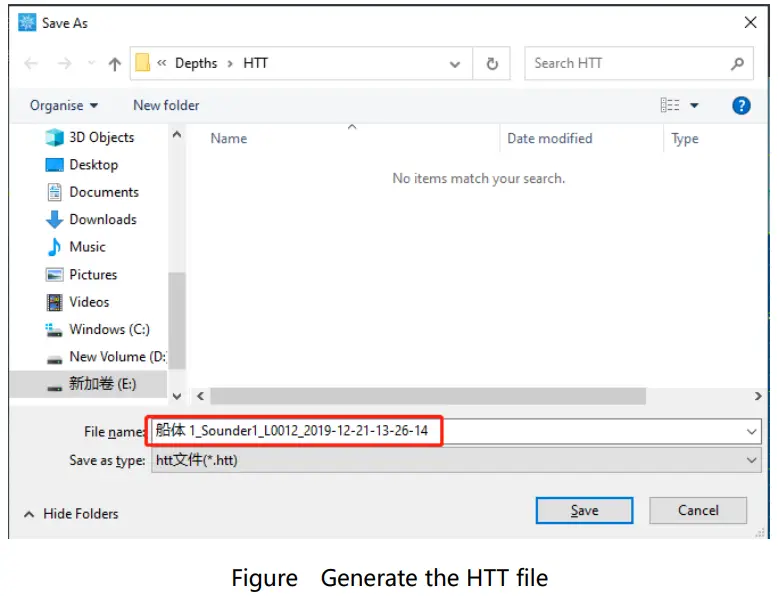Viewport: 778px width, 596px height.
Task: Click the Music note icon
Action: click(54, 247)
